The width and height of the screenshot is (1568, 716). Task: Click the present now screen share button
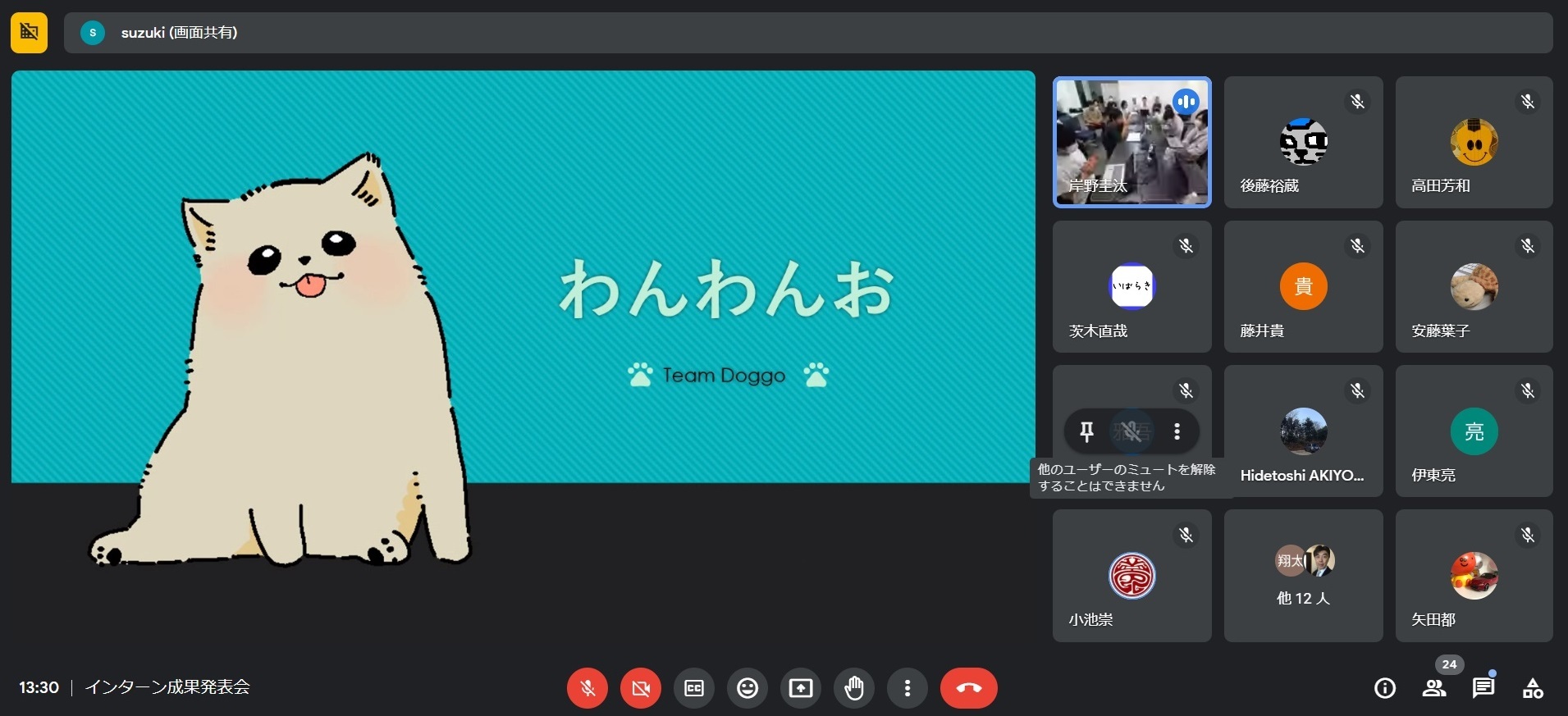[801, 688]
